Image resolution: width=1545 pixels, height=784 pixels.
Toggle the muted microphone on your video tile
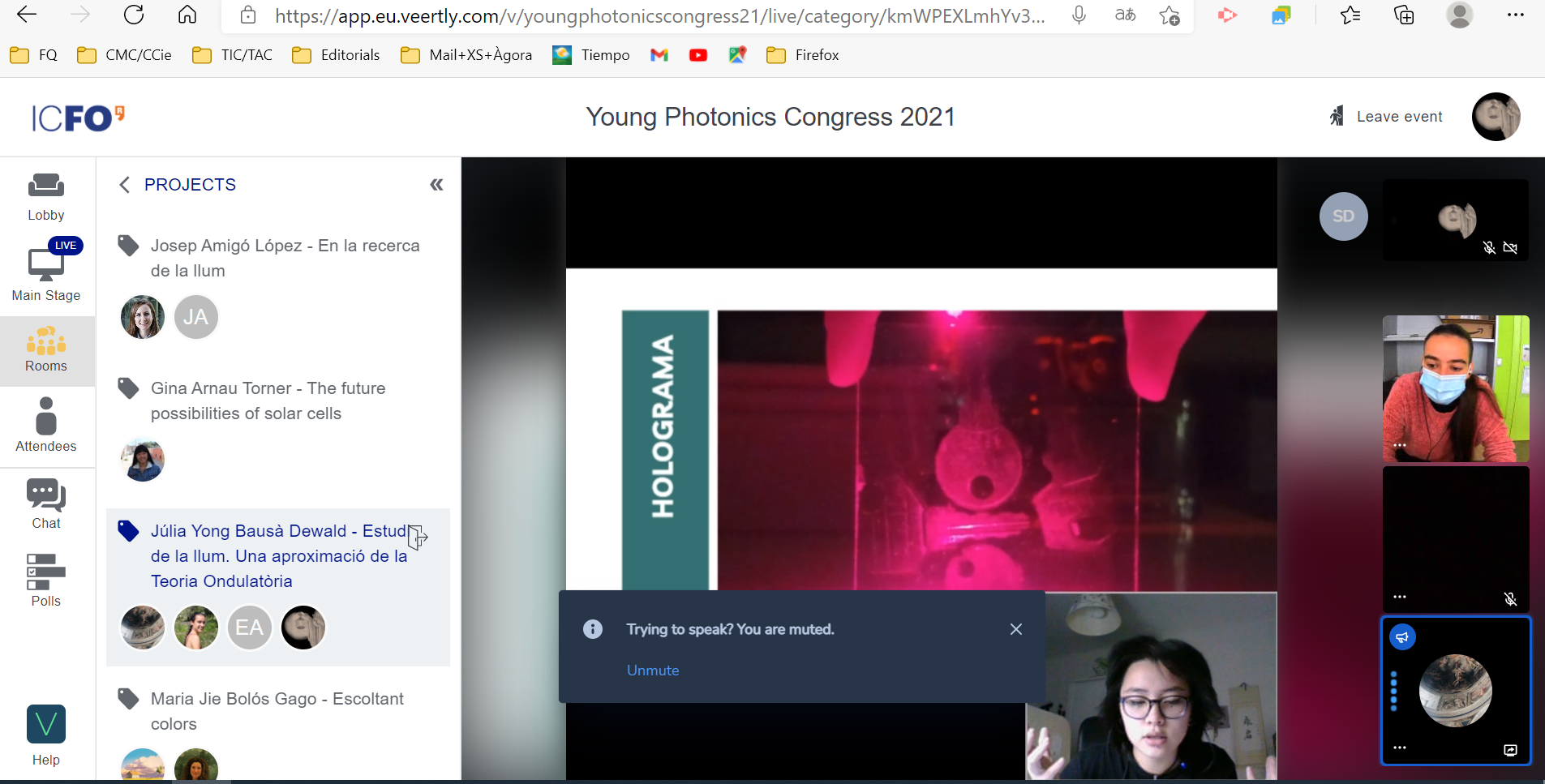pyautogui.click(x=1489, y=248)
